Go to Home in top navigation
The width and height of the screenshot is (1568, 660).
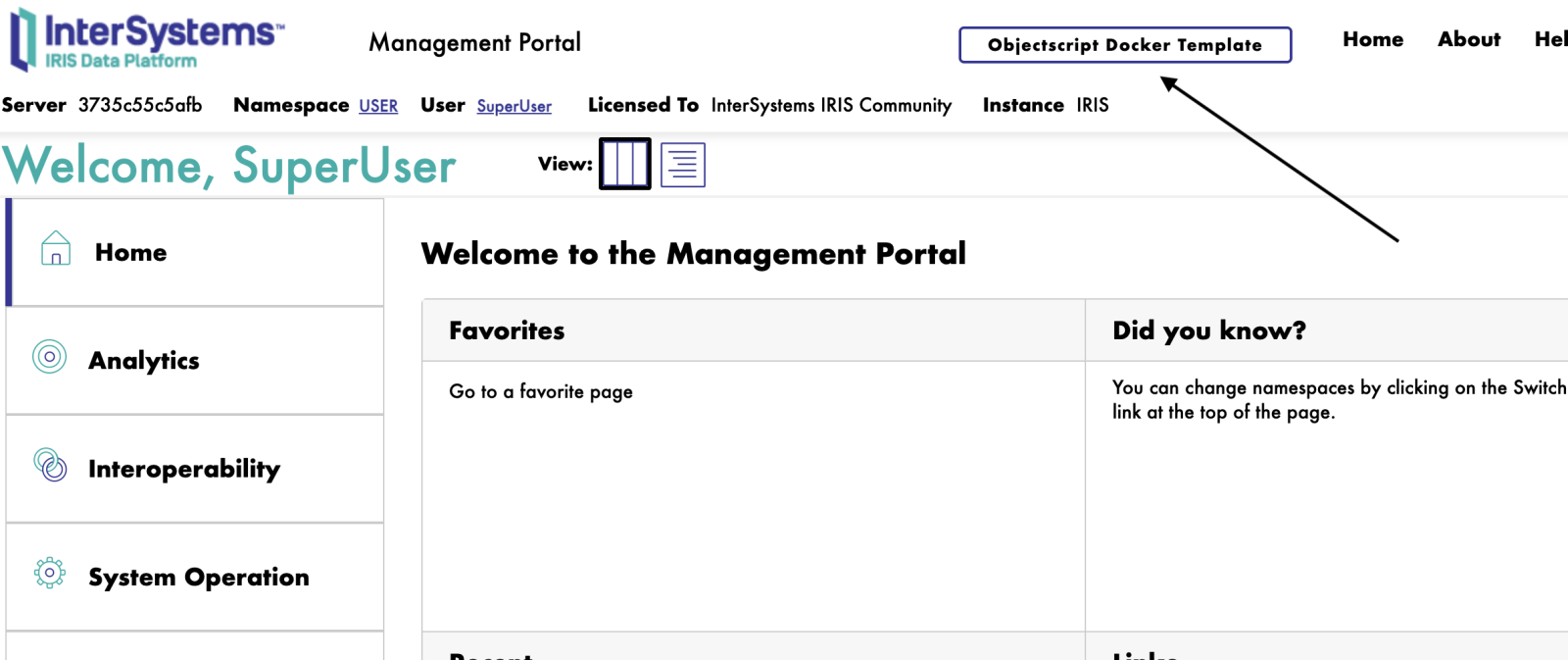pyautogui.click(x=1373, y=39)
